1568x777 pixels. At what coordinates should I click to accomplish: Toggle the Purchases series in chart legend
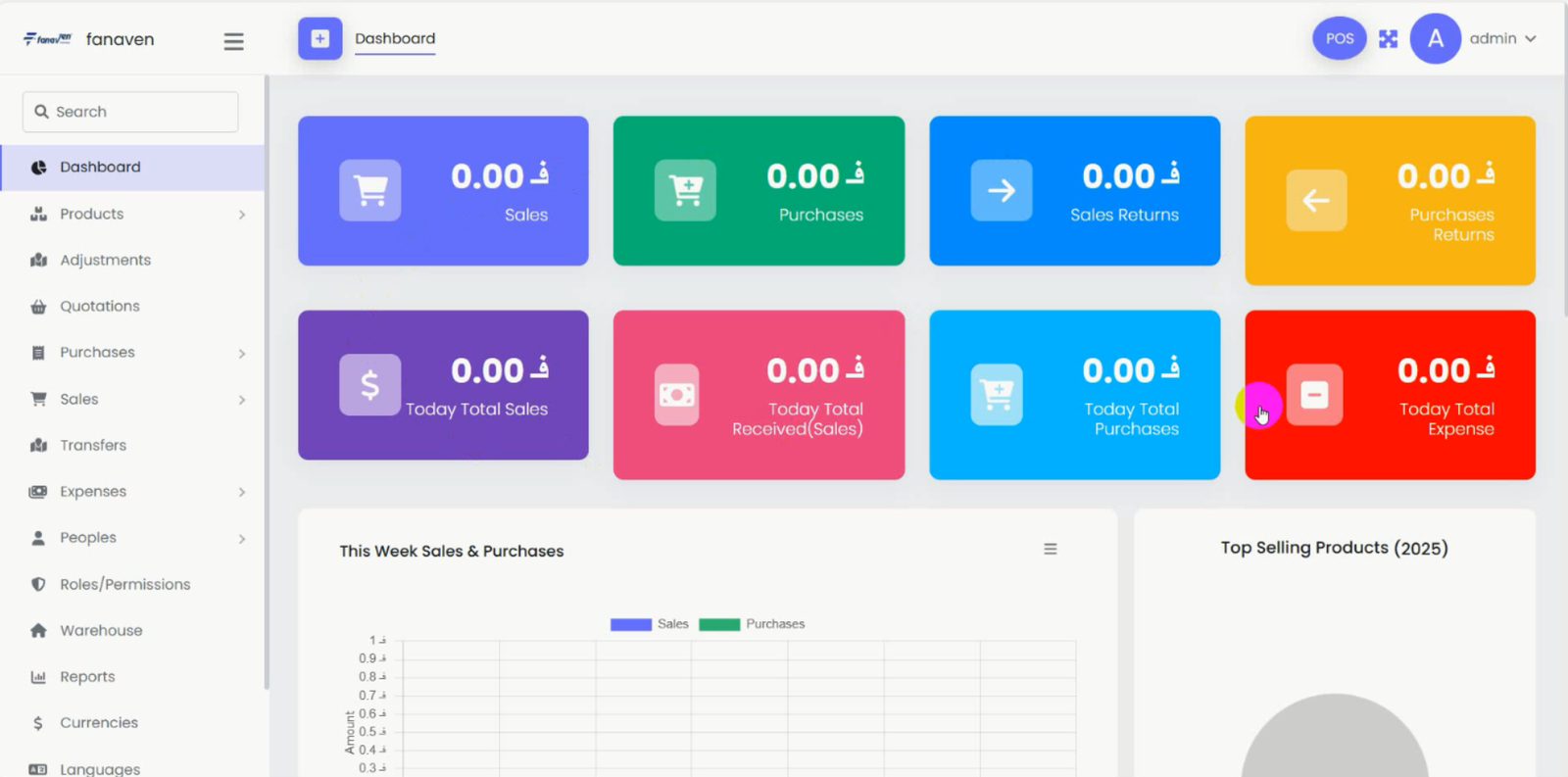[x=752, y=624]
